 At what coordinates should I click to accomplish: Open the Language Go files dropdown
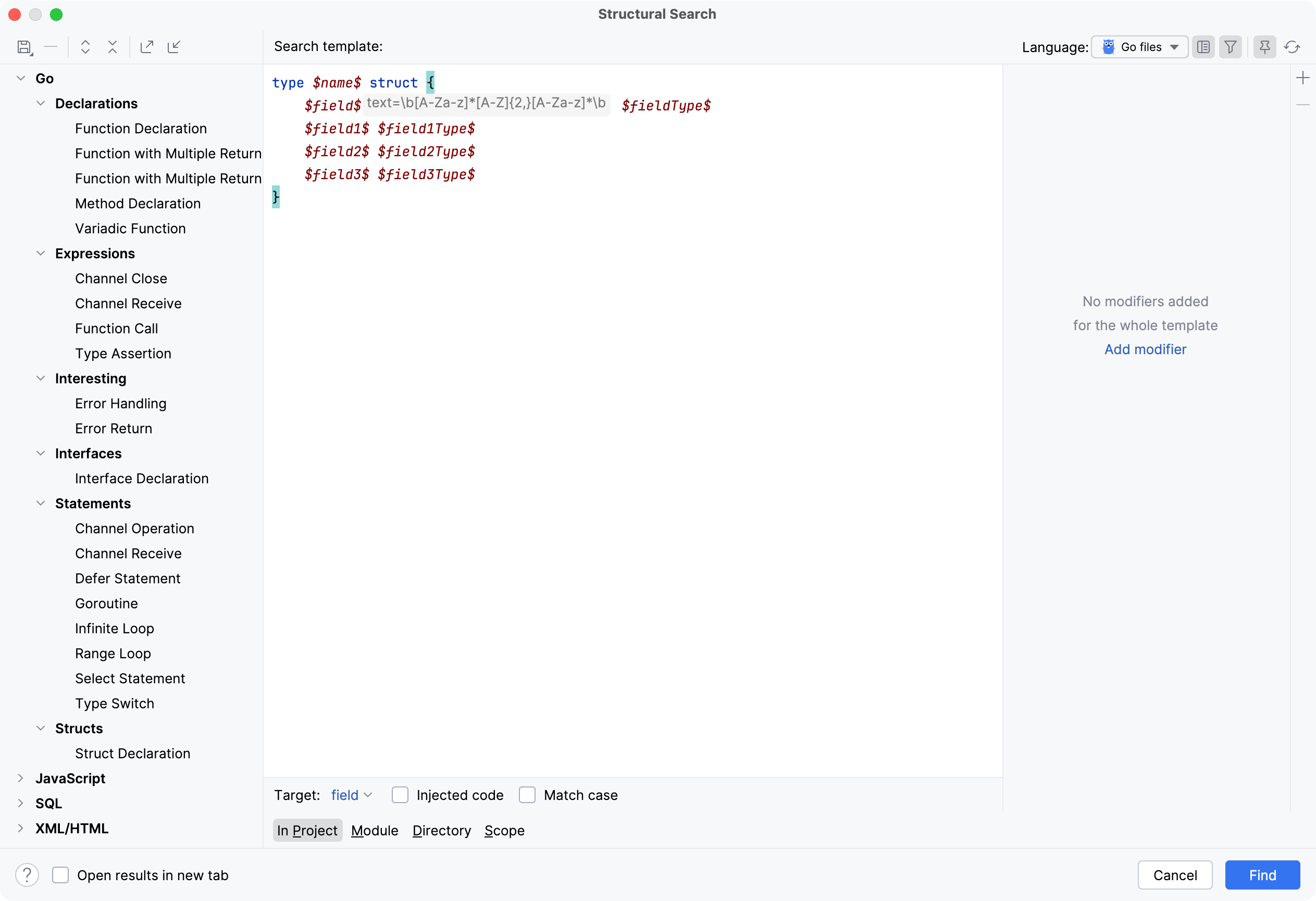pos(1139,47)
